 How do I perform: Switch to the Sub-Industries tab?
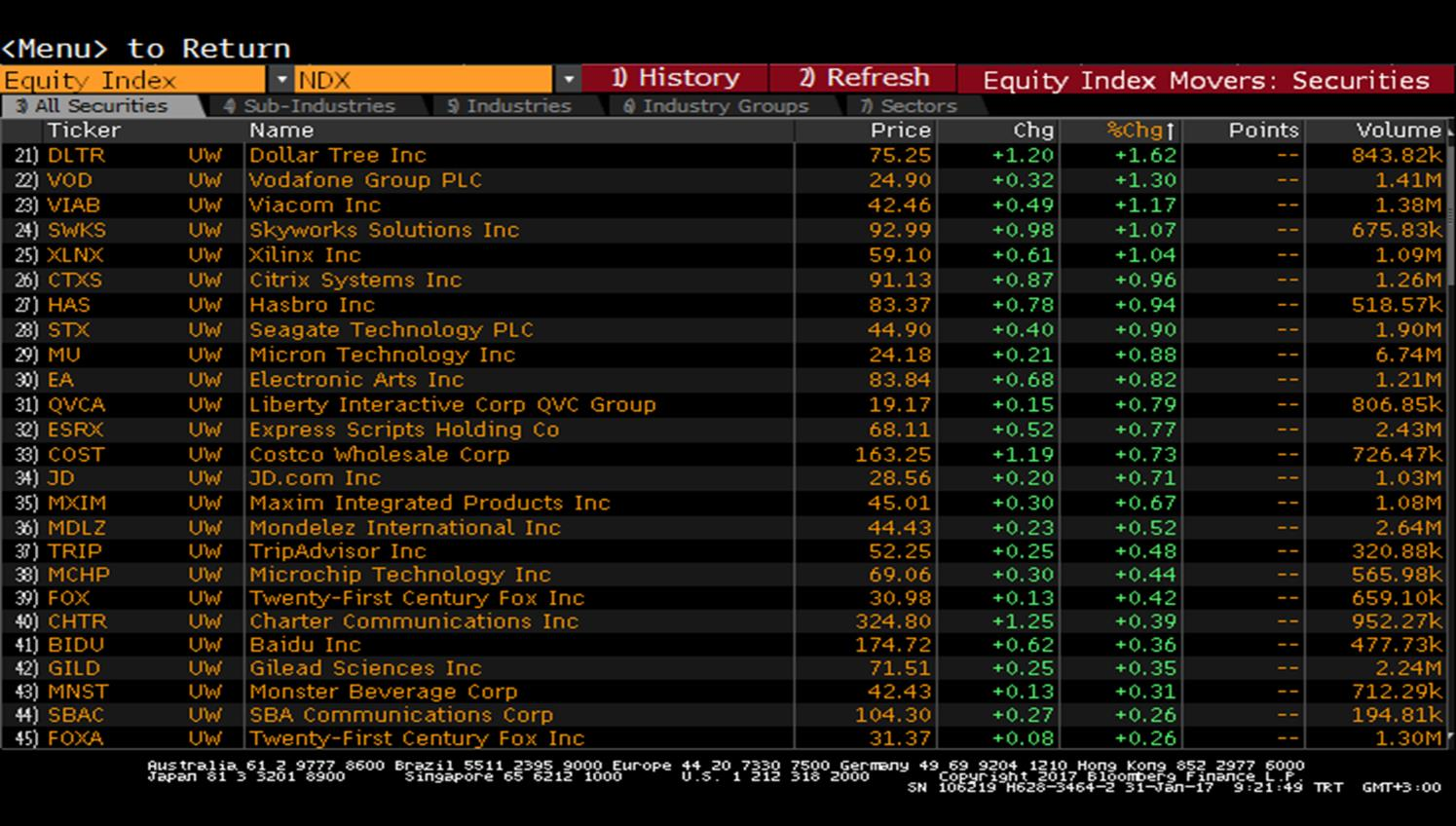[309, 106]
